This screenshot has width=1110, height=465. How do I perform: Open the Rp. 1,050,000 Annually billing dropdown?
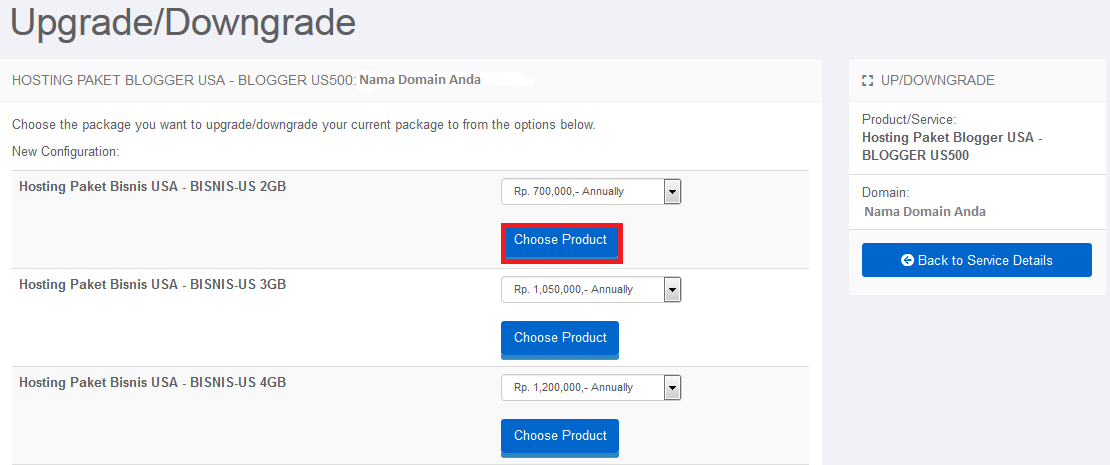click(x=591, y=289)
